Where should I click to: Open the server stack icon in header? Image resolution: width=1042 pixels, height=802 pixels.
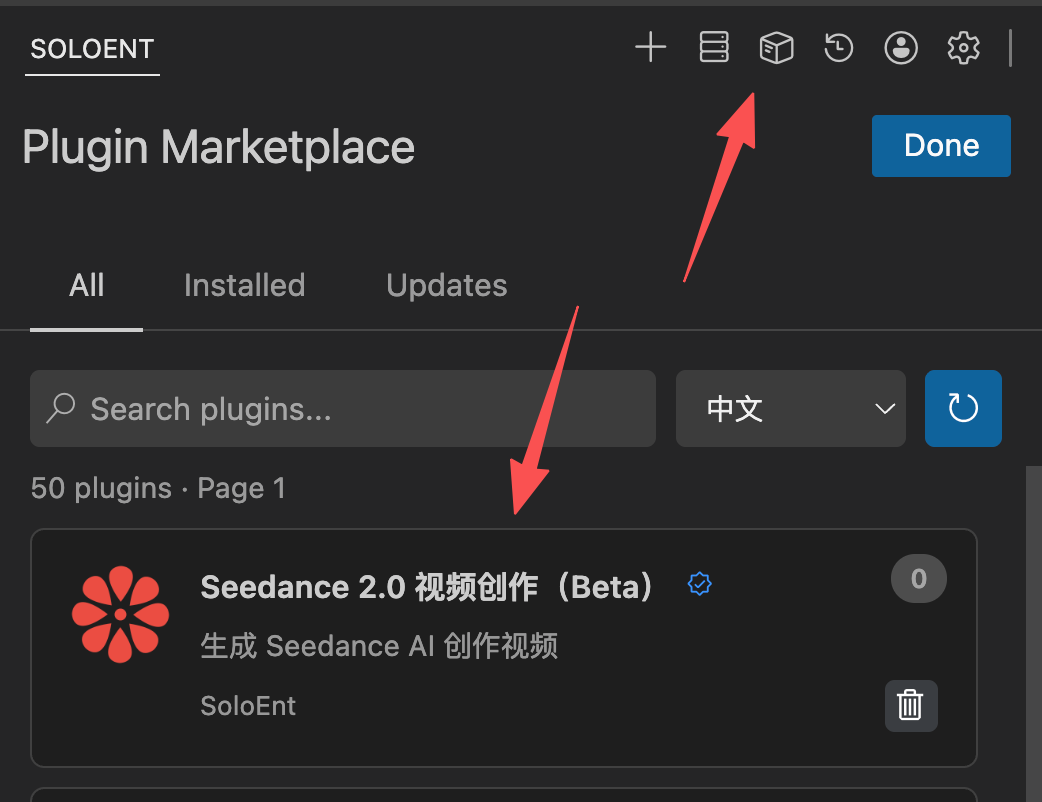pos(714,48)
